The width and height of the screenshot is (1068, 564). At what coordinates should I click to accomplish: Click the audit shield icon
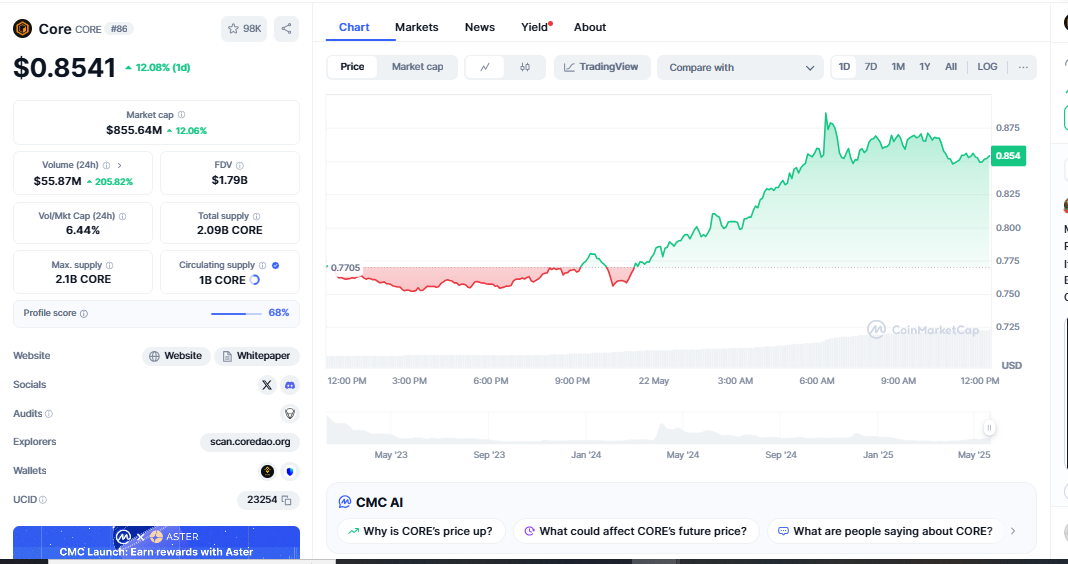(x=289, y=413)
